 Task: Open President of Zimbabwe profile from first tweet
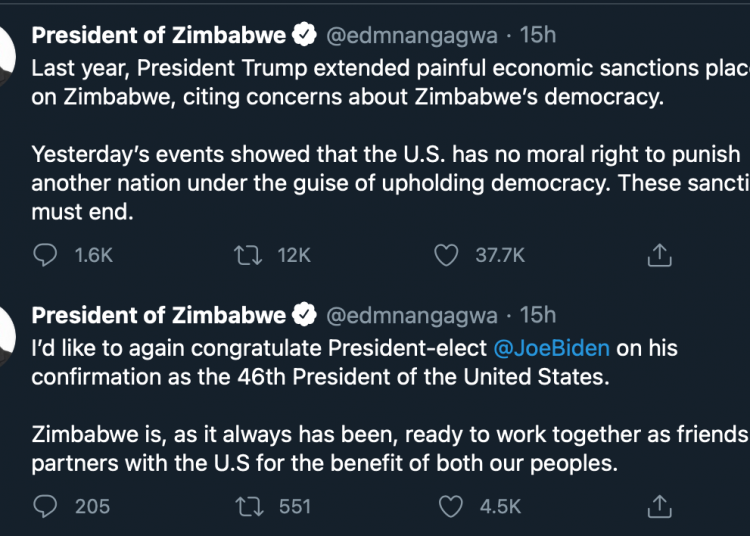click(x=159, y=37)
